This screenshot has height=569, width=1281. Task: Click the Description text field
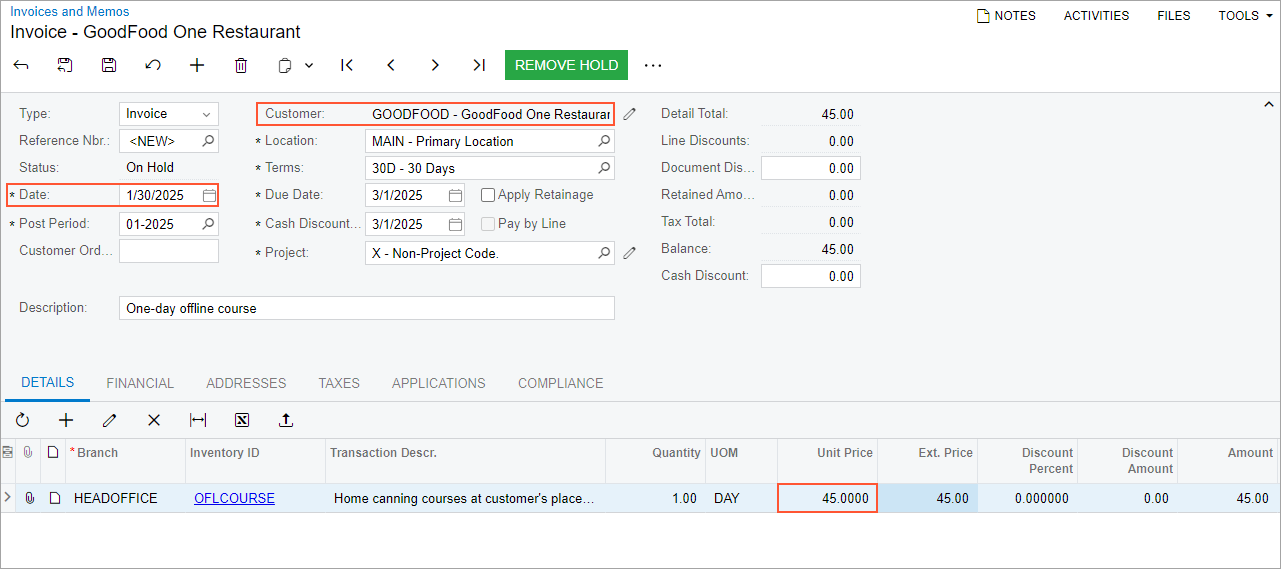pyautogui.click(x=366, y=308)
